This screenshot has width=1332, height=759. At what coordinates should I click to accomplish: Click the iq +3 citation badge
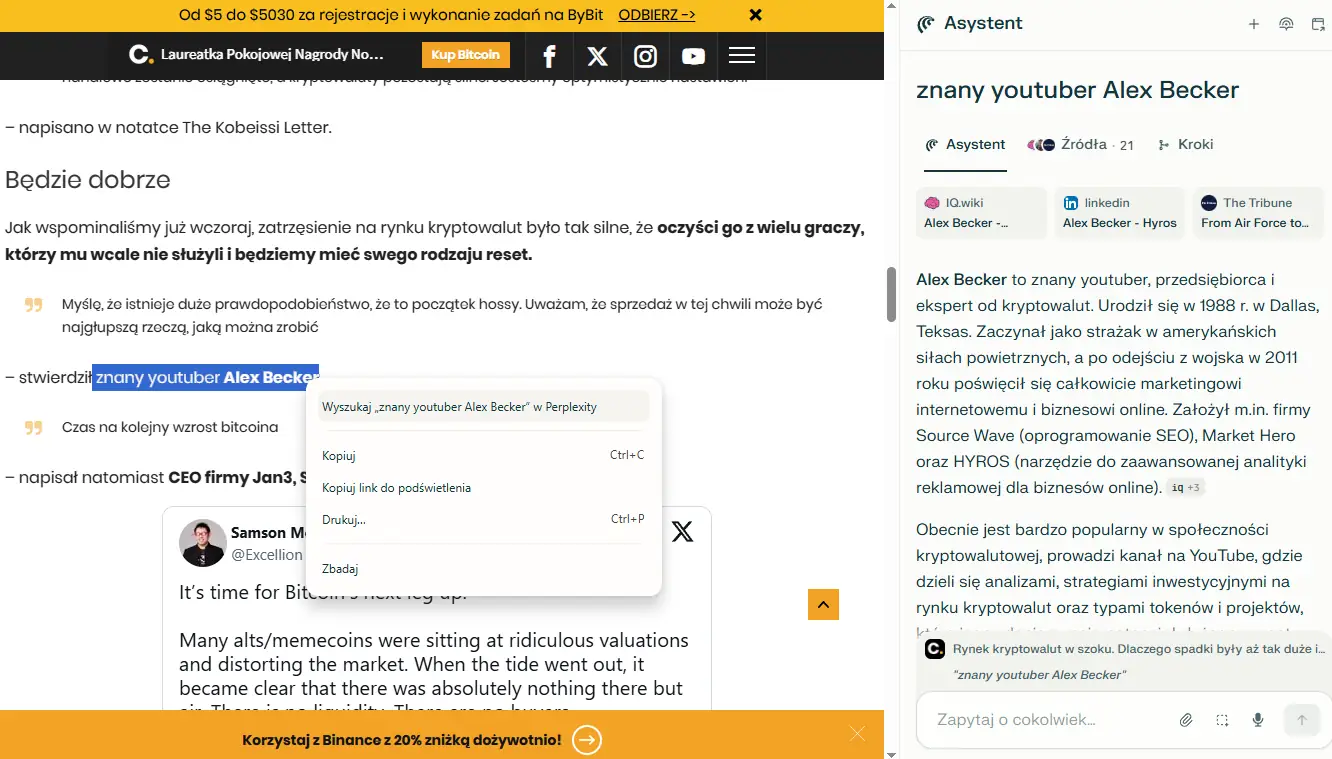pyautogui.click(x=1185, y=488)
